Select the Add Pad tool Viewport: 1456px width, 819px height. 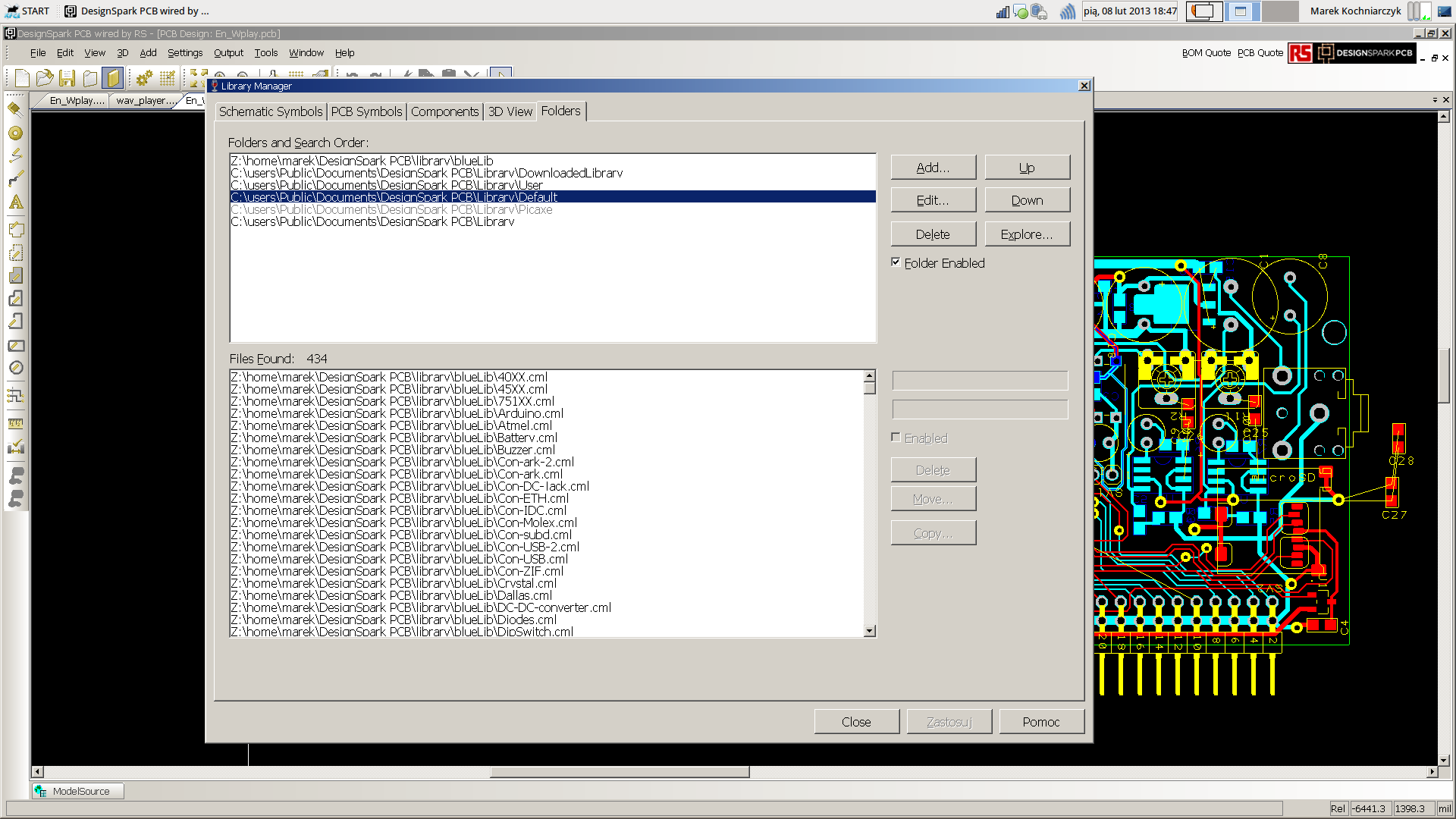point(15,133)
